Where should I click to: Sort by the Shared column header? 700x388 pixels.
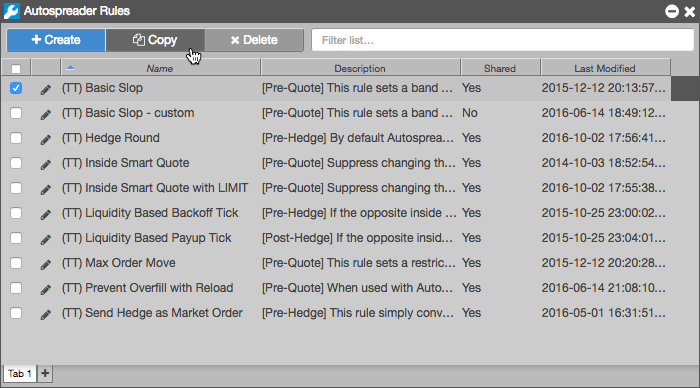pos(500,68)
